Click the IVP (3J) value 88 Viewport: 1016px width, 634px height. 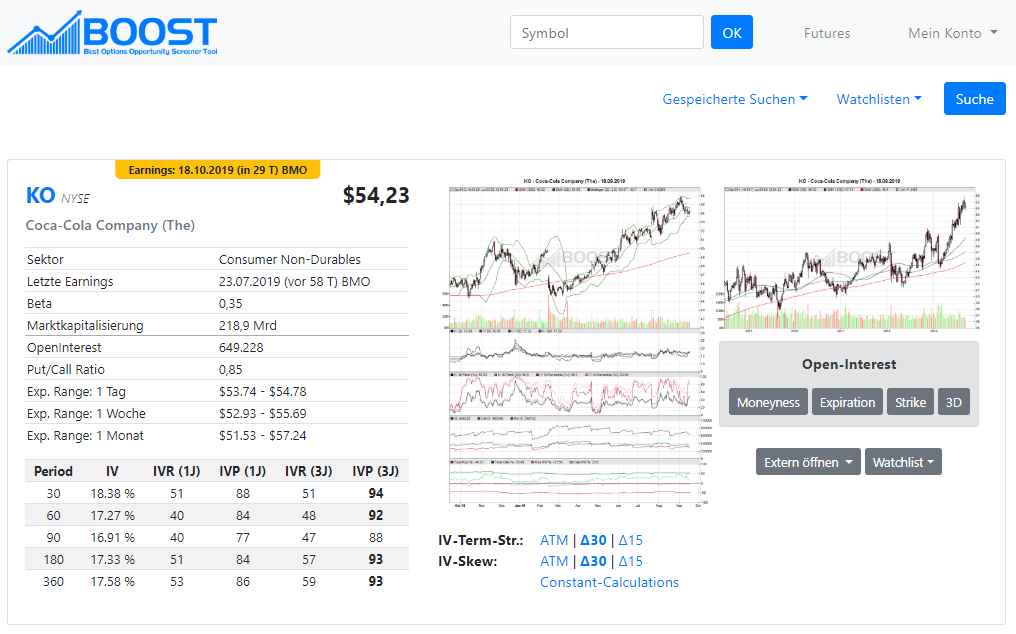(376, 537)
